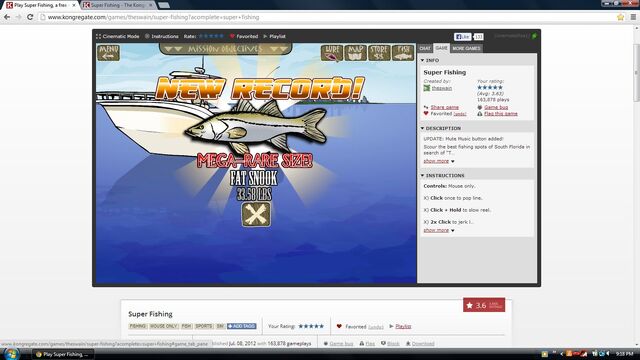The width and height of the screenshot is (640, 360).
Task: Click the browser reload icon
Action: (x=30, y=17)
